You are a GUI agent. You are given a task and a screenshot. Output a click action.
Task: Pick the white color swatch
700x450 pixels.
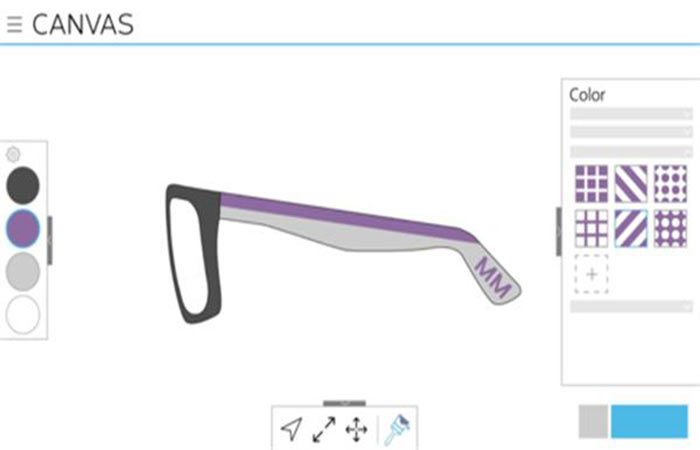coord(23,314)
